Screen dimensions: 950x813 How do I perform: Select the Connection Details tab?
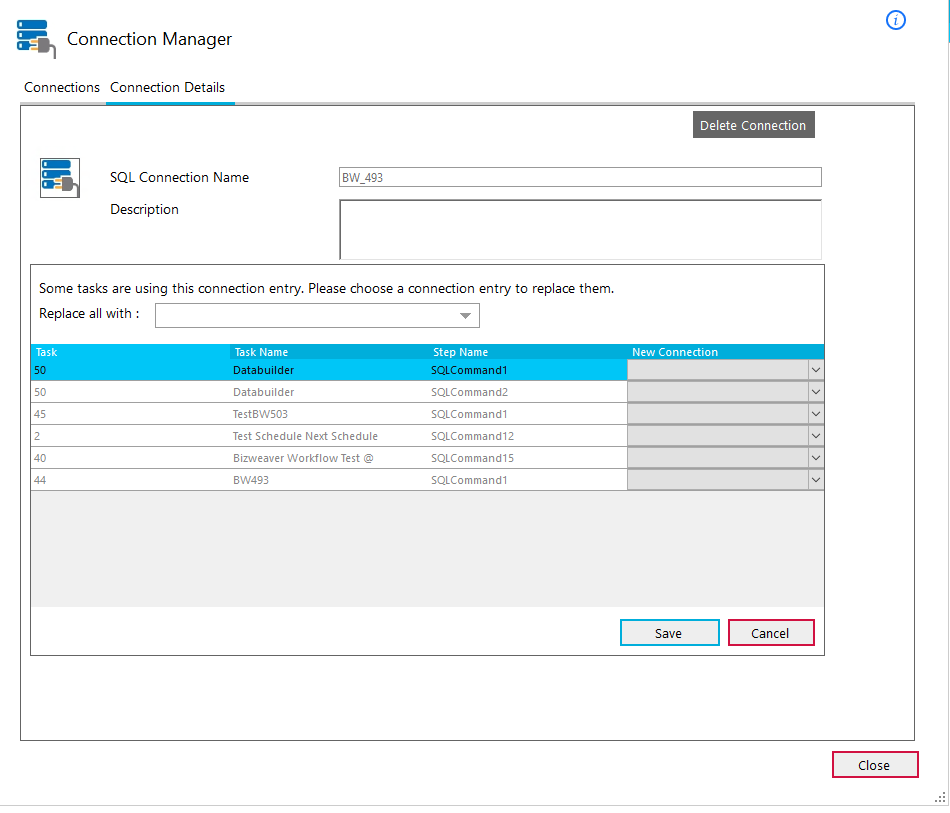click(167, 88)
